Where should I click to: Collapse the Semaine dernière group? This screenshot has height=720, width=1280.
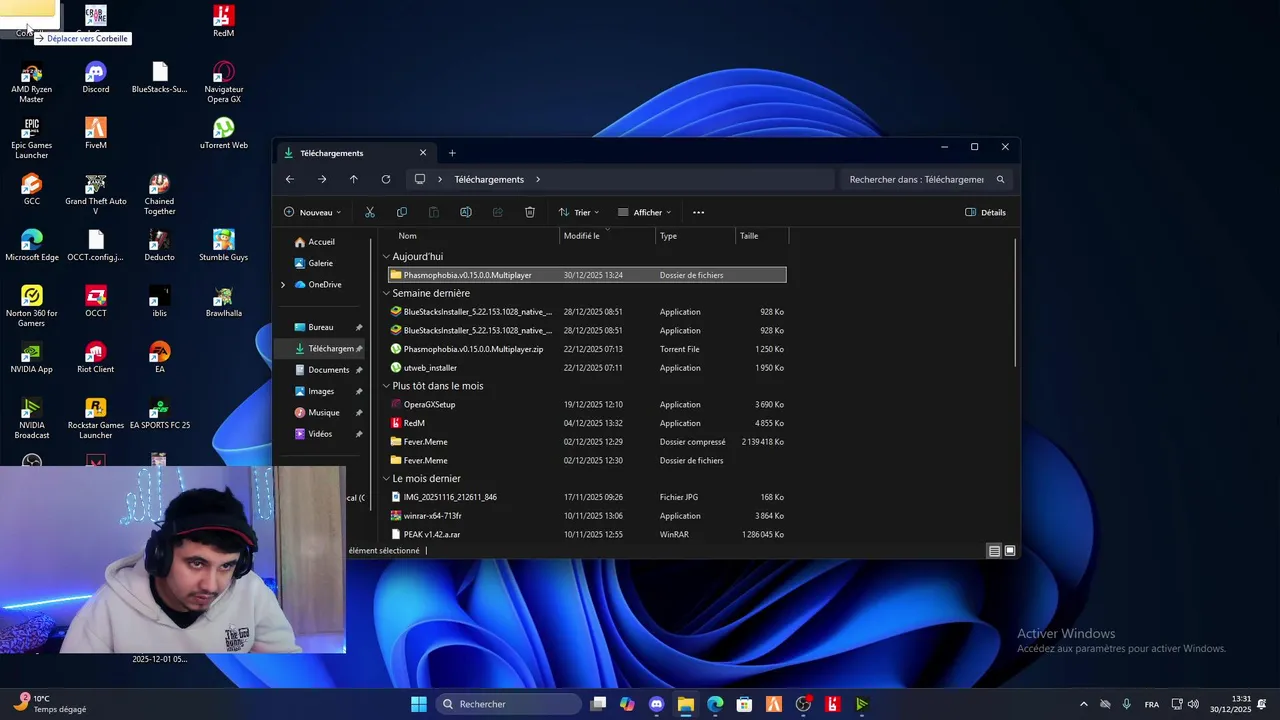pyautogui.click(x=387, y=294)
